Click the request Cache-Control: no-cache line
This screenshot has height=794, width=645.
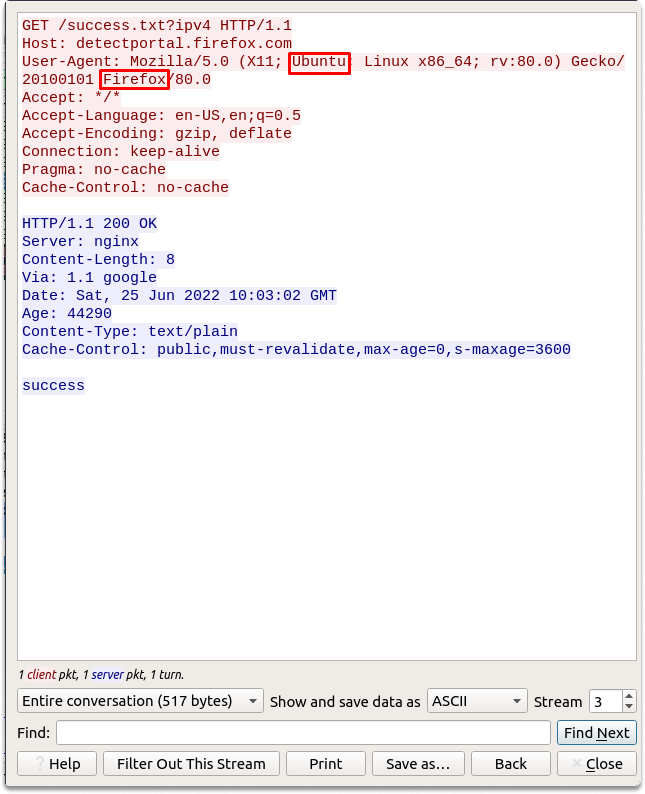pyautogui.click(x=125, y=187)
